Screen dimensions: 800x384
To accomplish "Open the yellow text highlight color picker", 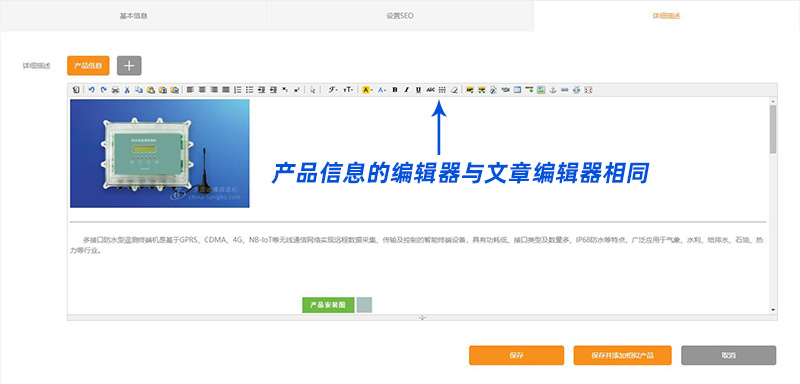I will pos(367,90).
